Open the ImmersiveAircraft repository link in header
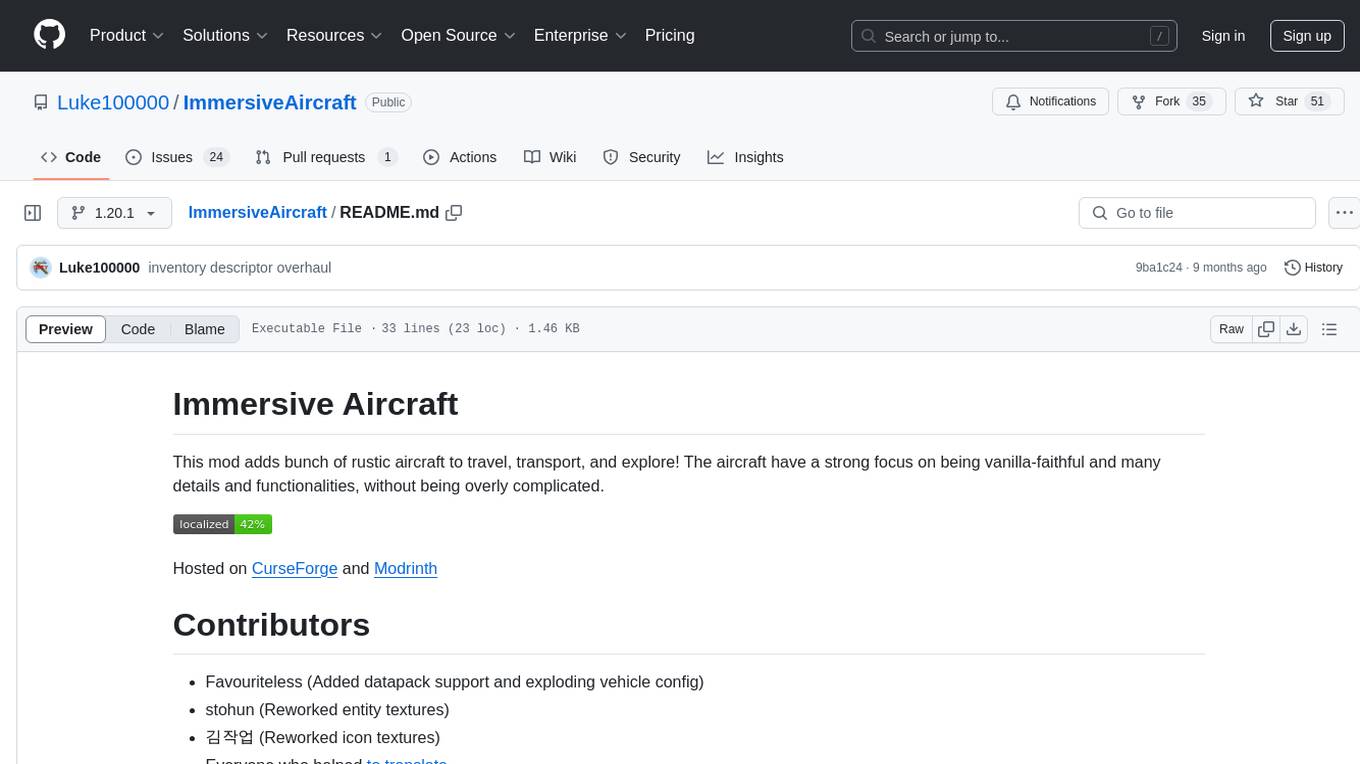The width and height of the screenshot is (1360, 764). click(270, 102)
